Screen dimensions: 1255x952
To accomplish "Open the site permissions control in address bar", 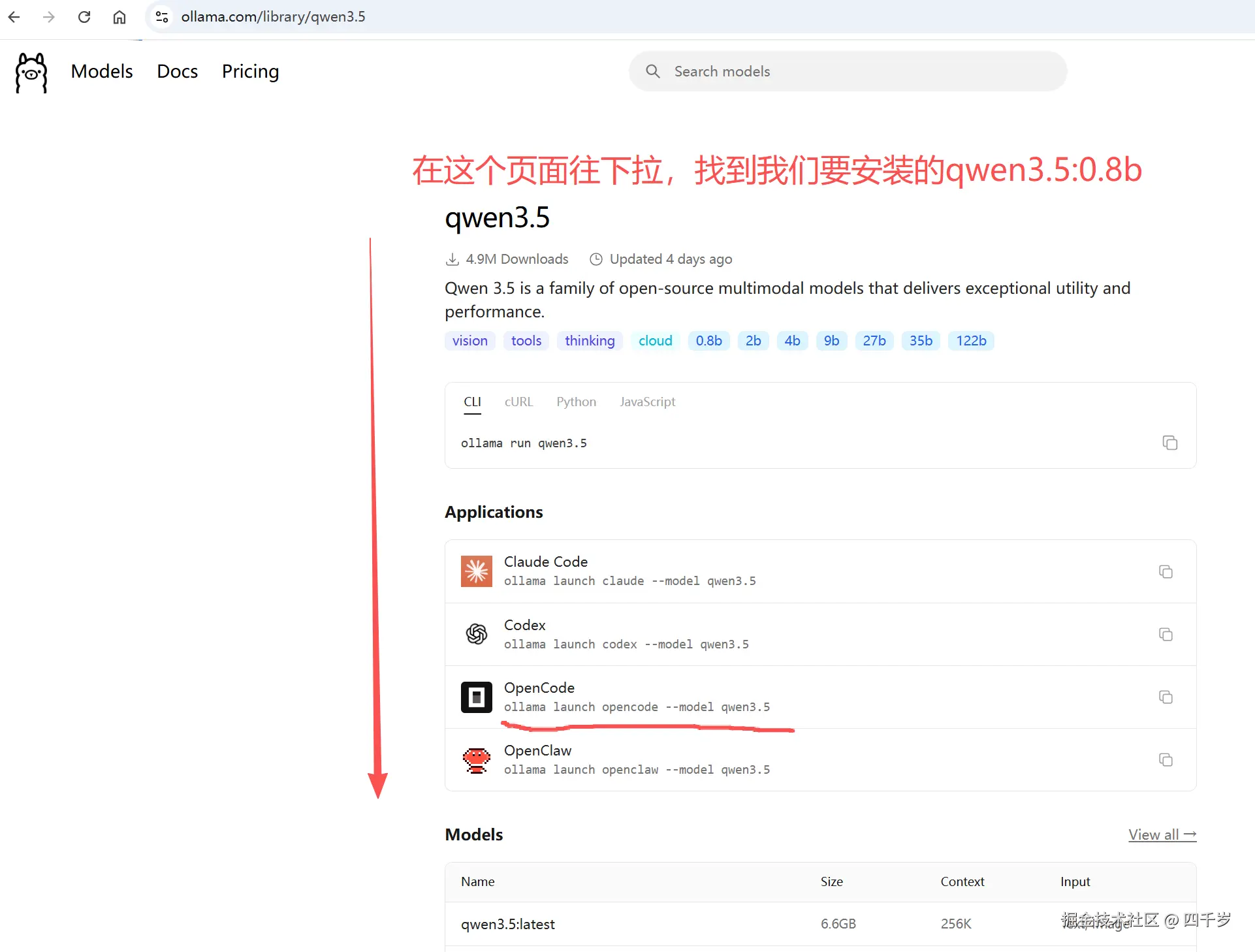I will point(161,17).
